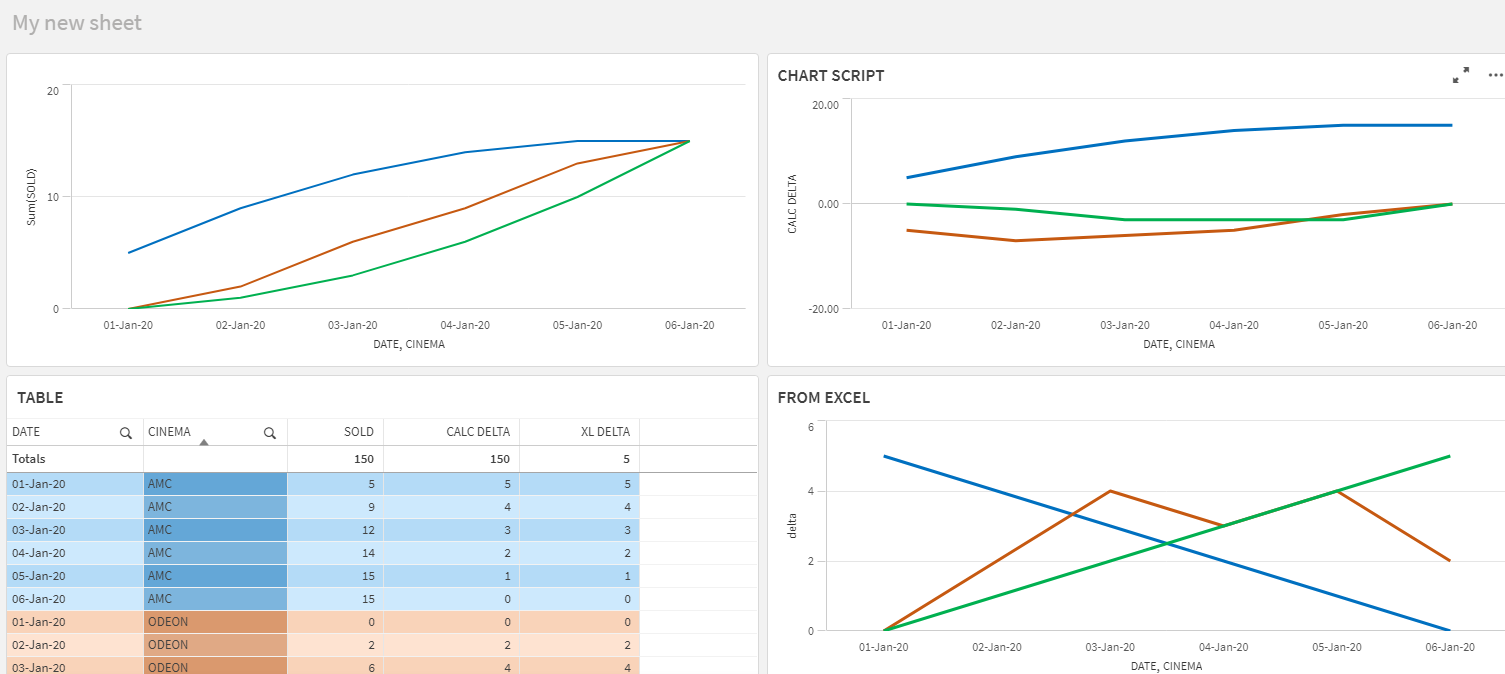Click the Totals row label in the table

[30, 459]
